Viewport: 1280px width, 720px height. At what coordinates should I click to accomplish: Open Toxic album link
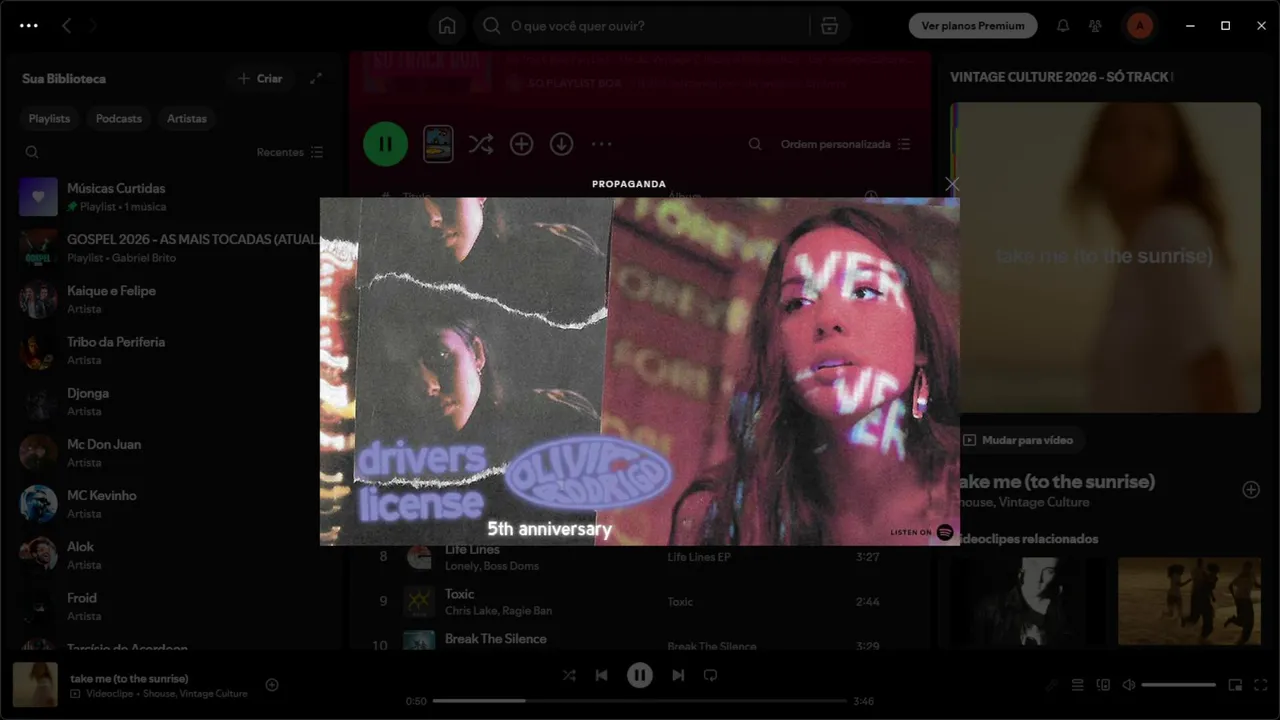680,602
